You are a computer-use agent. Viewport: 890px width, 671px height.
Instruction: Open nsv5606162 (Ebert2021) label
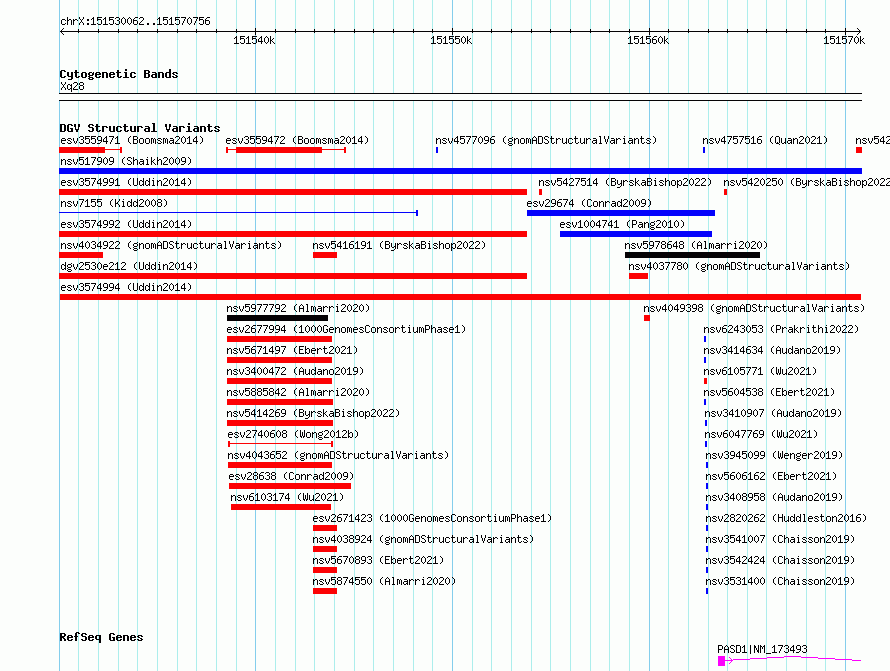pyautogui.click(x=771, y=476)
